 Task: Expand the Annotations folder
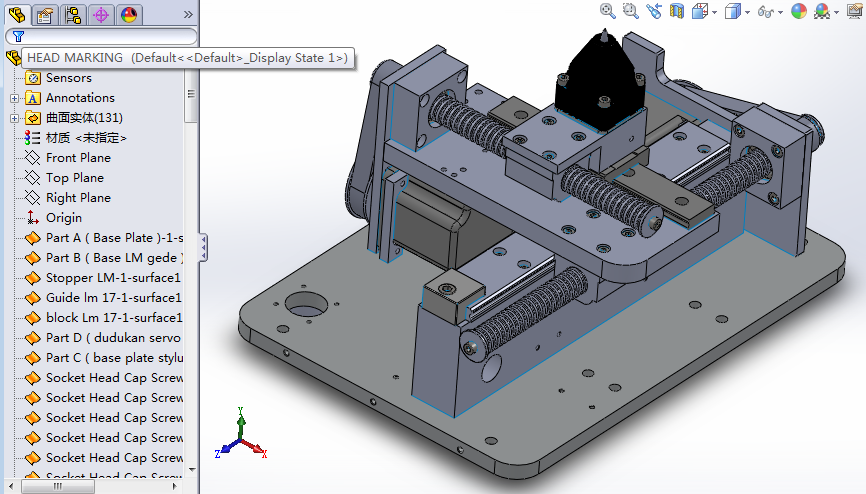(14, 98)
